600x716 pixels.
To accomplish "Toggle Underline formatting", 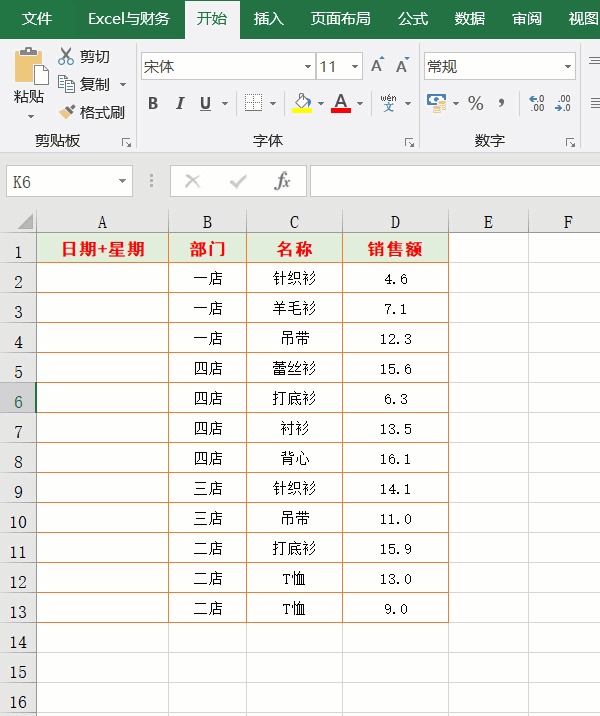I will click(205, 103).
